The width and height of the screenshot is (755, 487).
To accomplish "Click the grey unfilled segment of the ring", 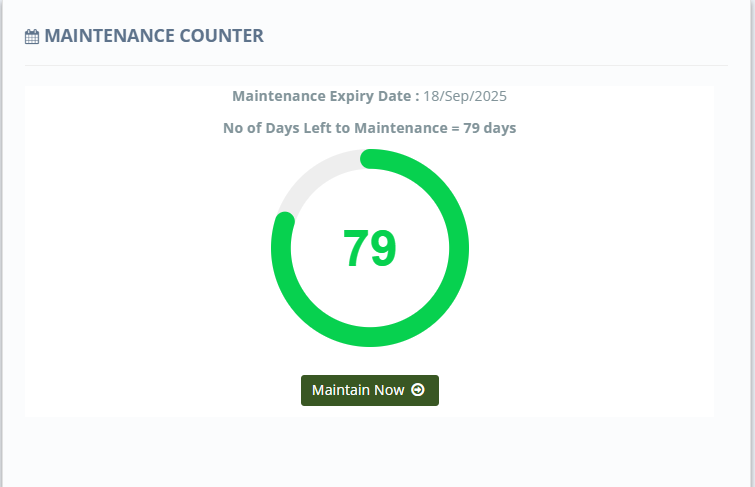I will (312, 174).
